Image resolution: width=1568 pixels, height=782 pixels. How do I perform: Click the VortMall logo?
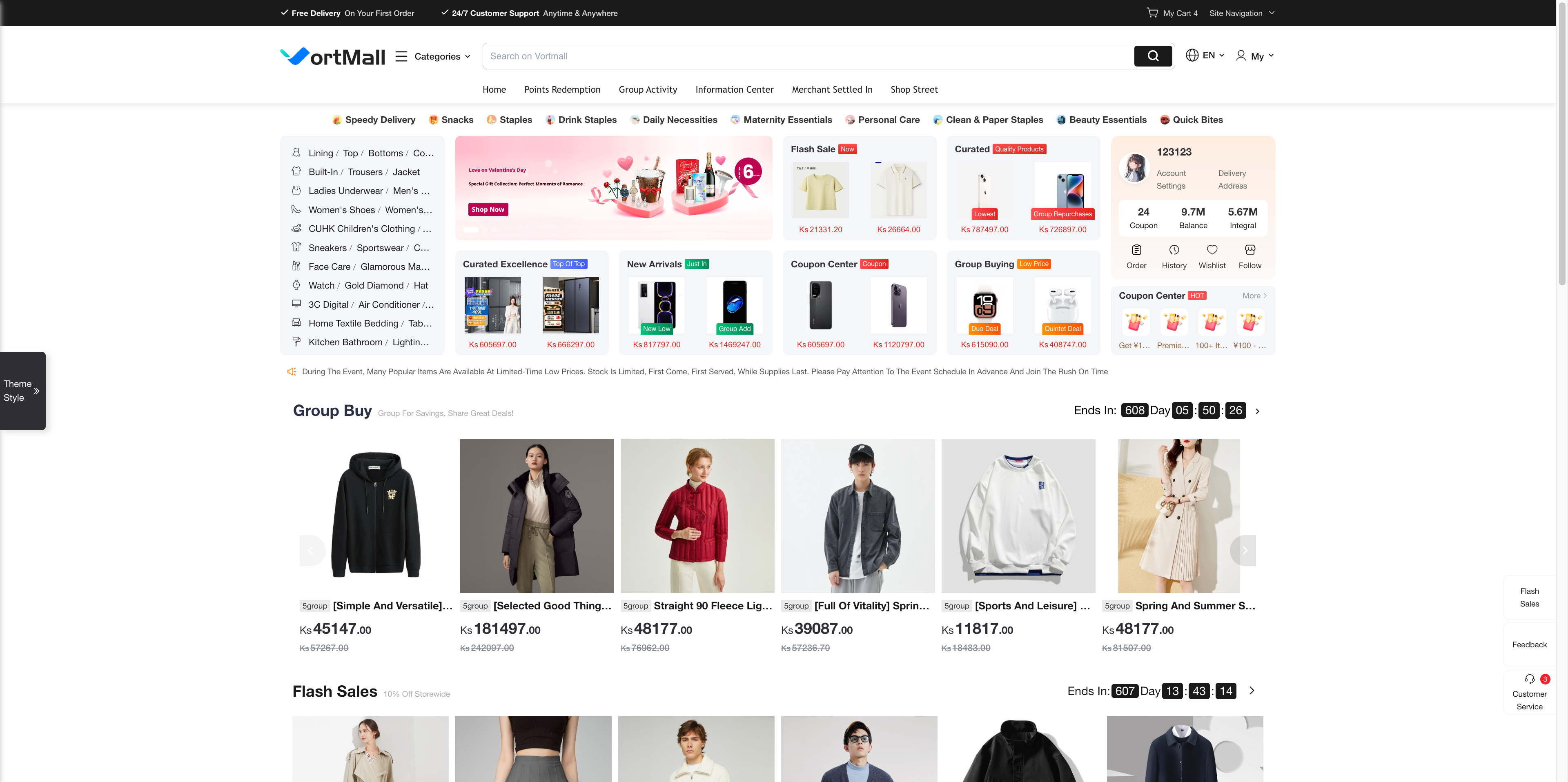(x=332, y=56)
